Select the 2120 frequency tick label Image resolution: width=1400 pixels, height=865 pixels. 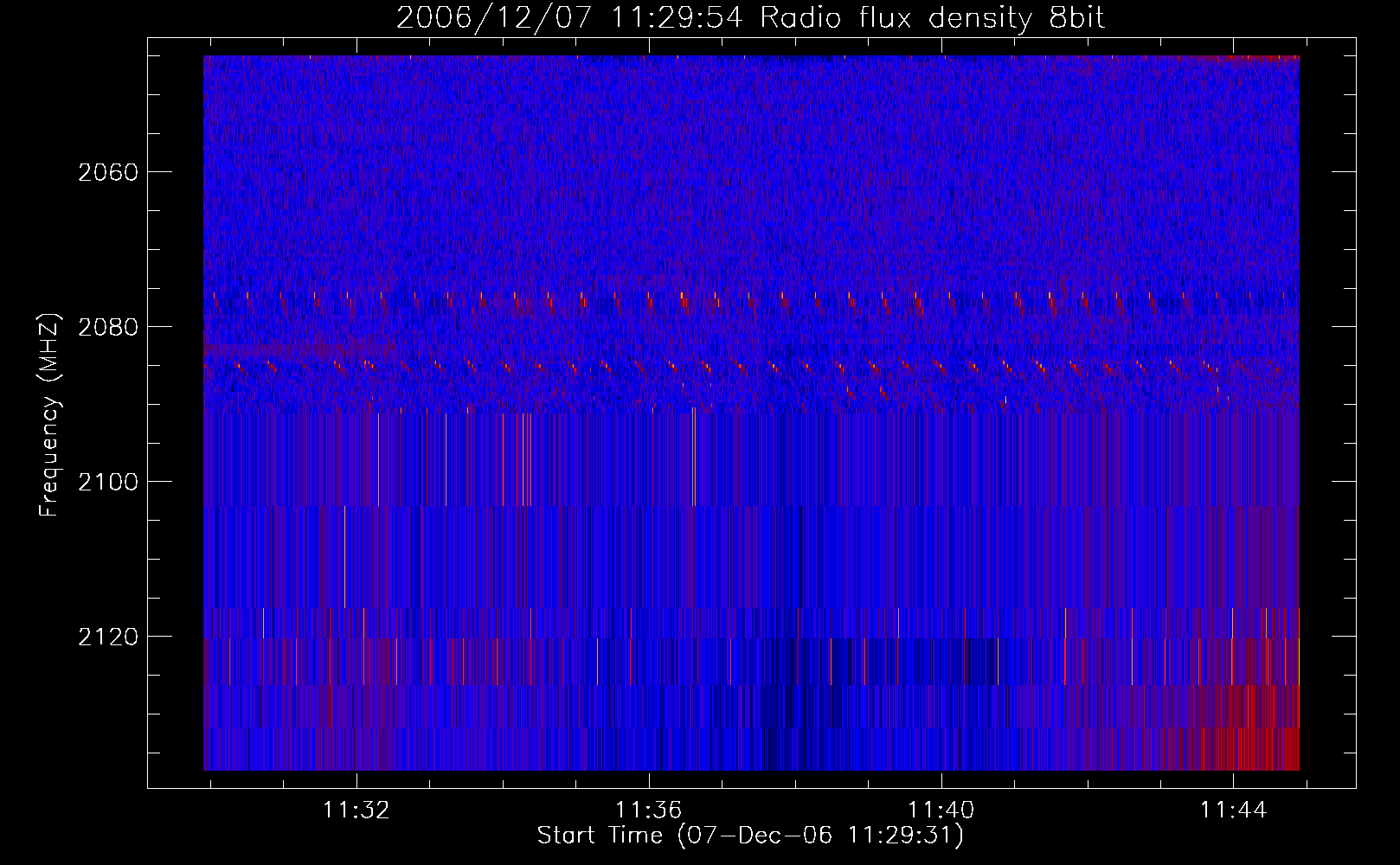tap(108, 637)
